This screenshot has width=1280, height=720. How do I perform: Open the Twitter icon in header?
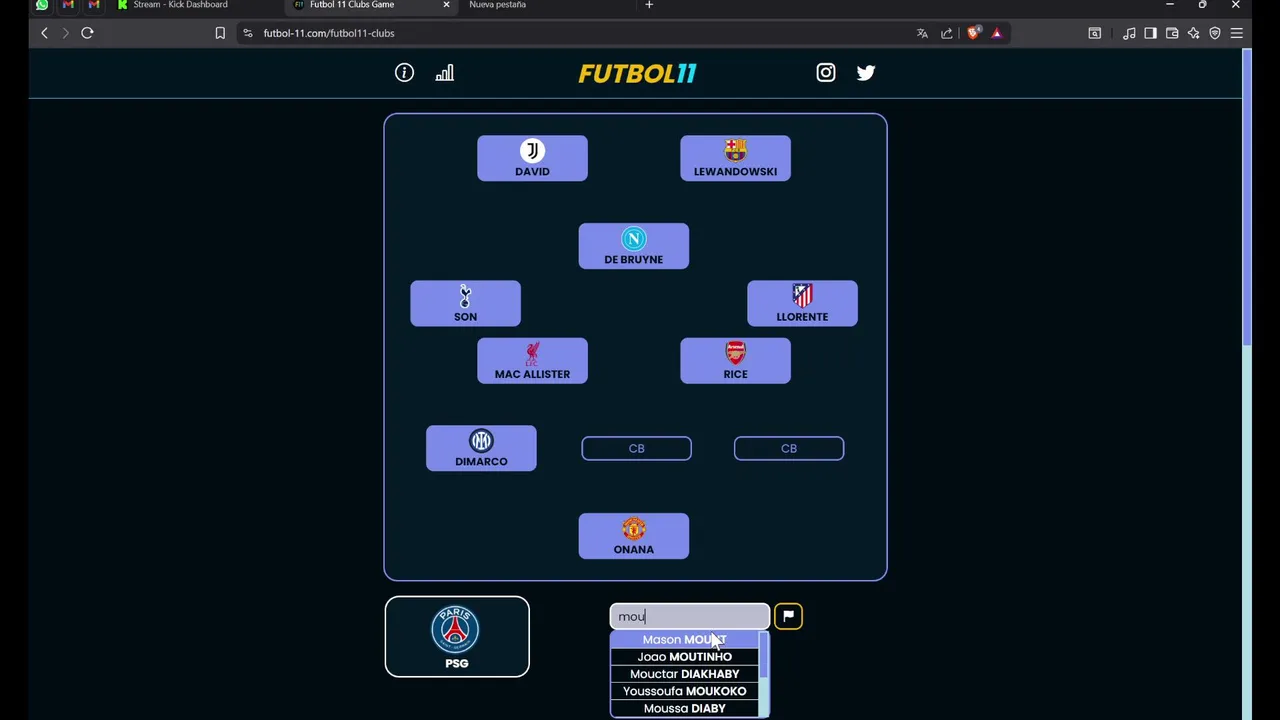pyautogui.click(x=866, y=73)
